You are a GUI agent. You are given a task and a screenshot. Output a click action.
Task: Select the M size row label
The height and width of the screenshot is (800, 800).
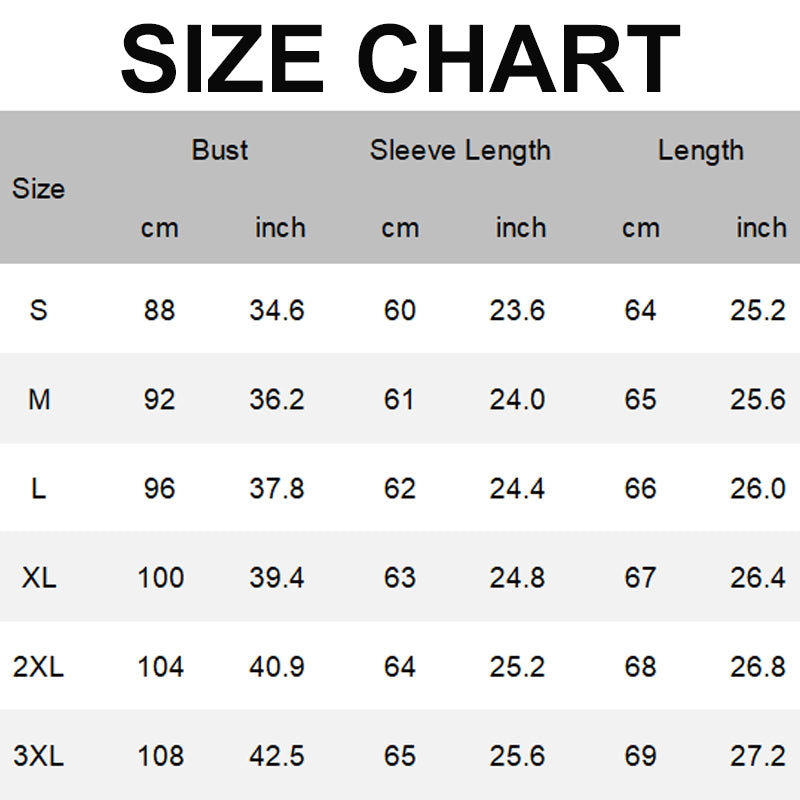[x=39, y=399]
